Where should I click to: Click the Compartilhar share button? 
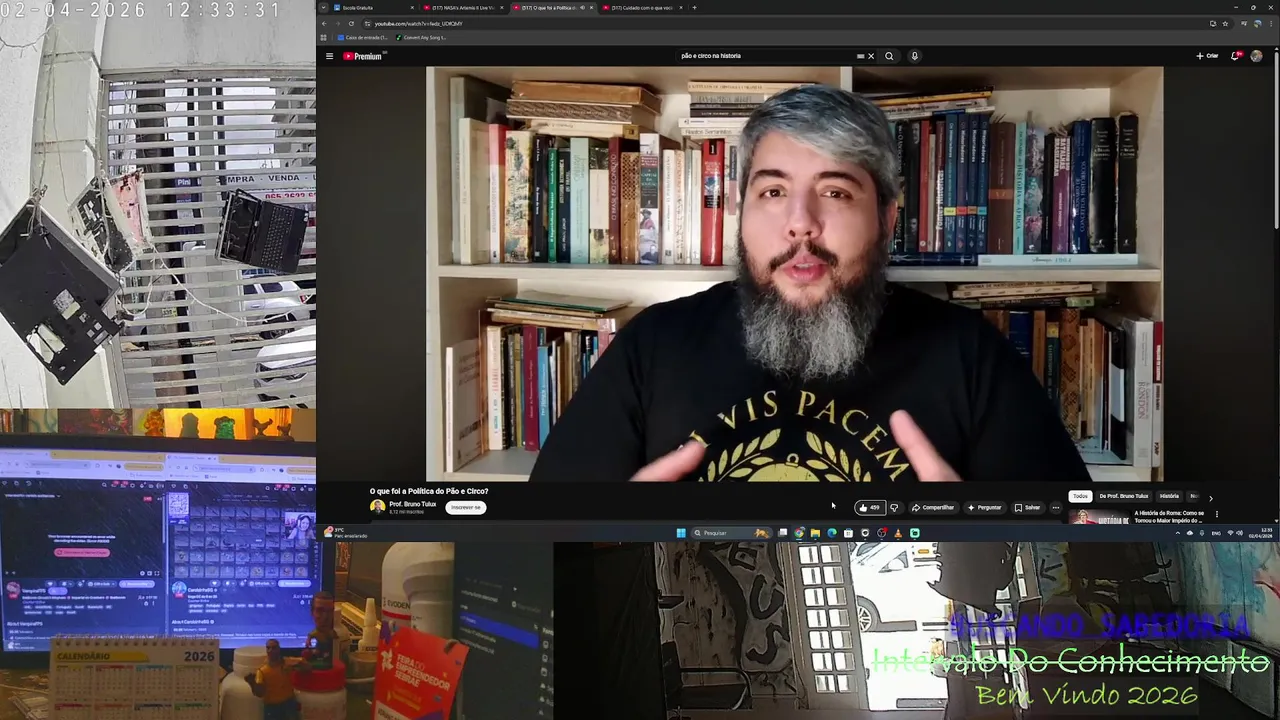click(933, 507)
